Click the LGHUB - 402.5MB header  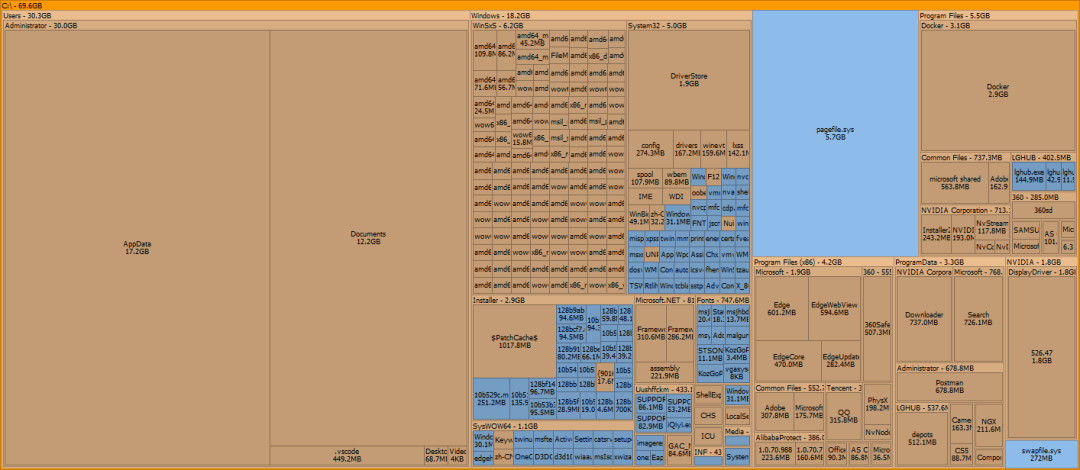1043,158
